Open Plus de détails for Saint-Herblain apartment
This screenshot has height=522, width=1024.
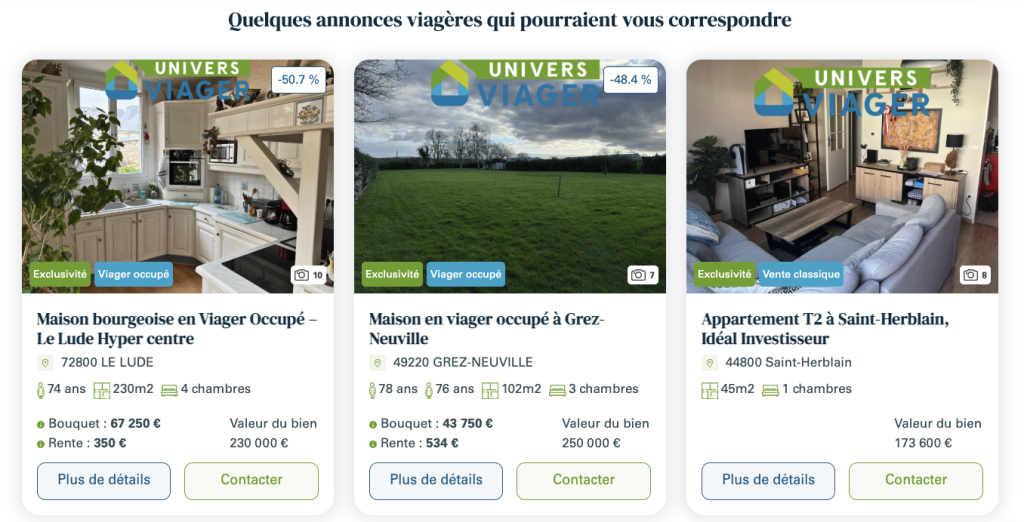pos(768,481)
